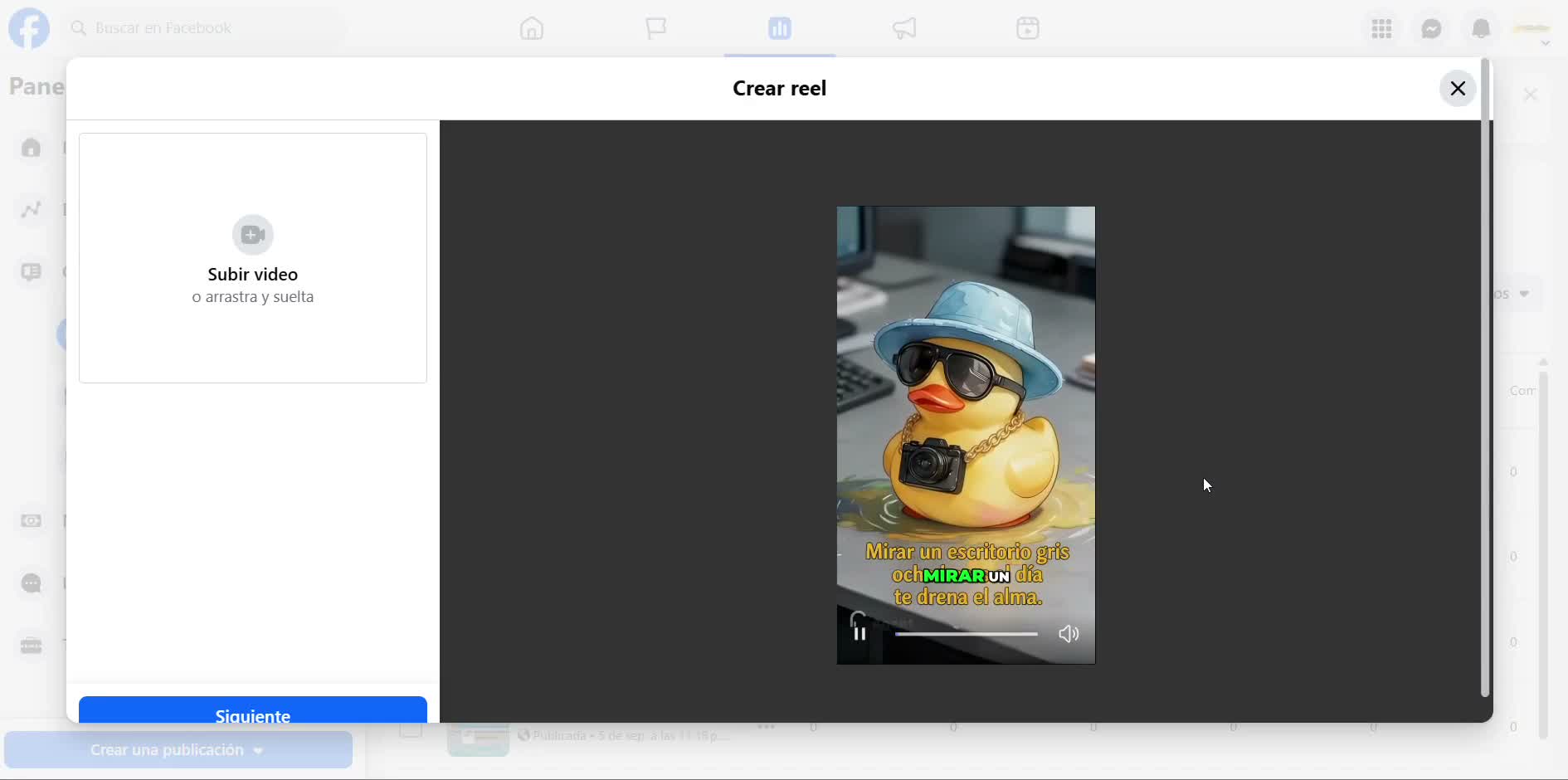Open the apps grid menu
This screenshot has width=1568, height=780.
click(1382, 28)
